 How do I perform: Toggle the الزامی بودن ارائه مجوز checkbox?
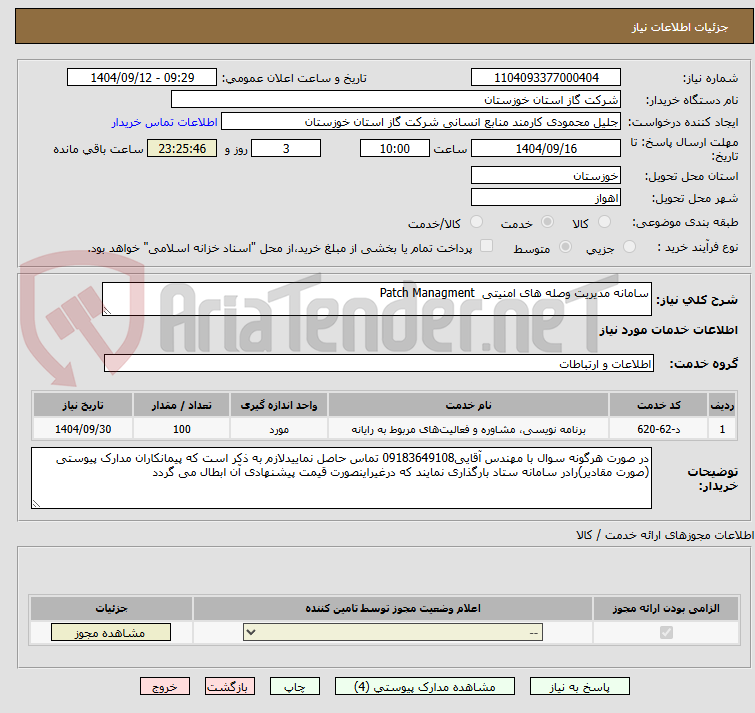[x=666, y=633]
